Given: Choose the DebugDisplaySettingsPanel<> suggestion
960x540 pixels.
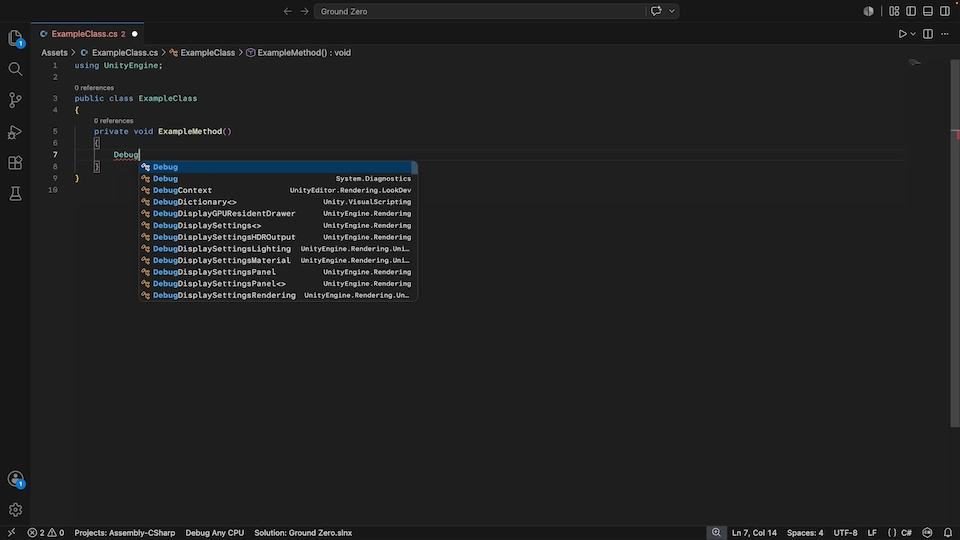Looking at the screenshot, I should click(x=278, y=283).
